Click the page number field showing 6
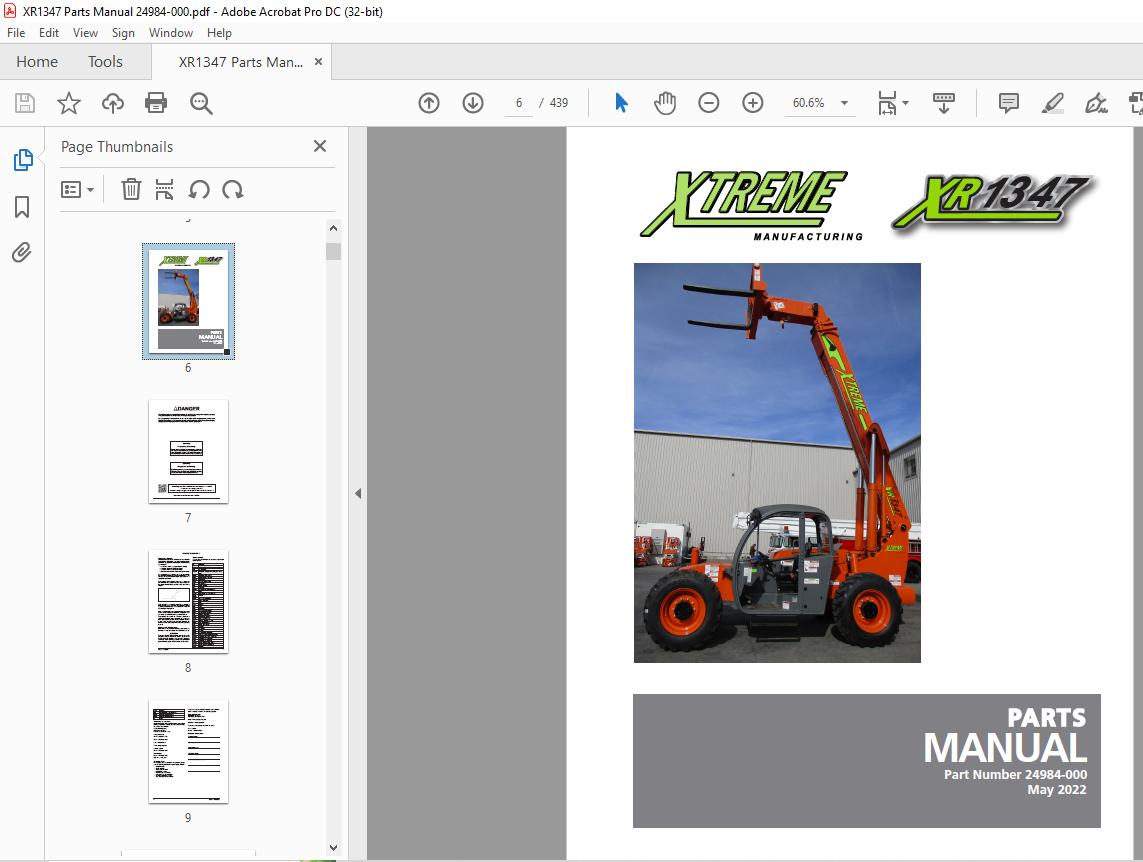This screenshot has height=862, width=1143. pyautogui.click(x=519, y=103)
